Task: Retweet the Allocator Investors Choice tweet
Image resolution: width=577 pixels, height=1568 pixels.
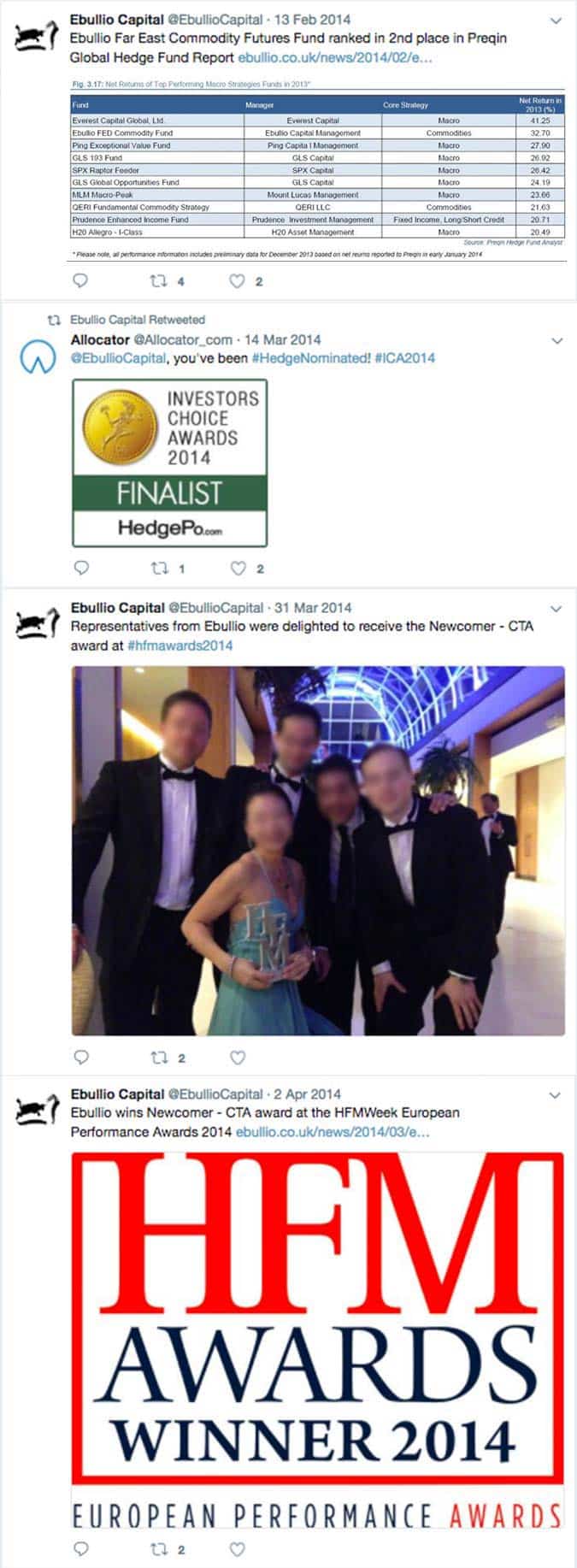Action: 159,568
